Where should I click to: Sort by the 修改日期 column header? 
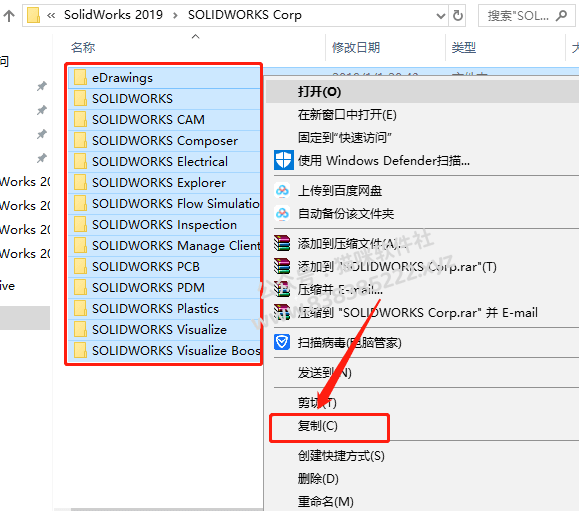[356, 48]
